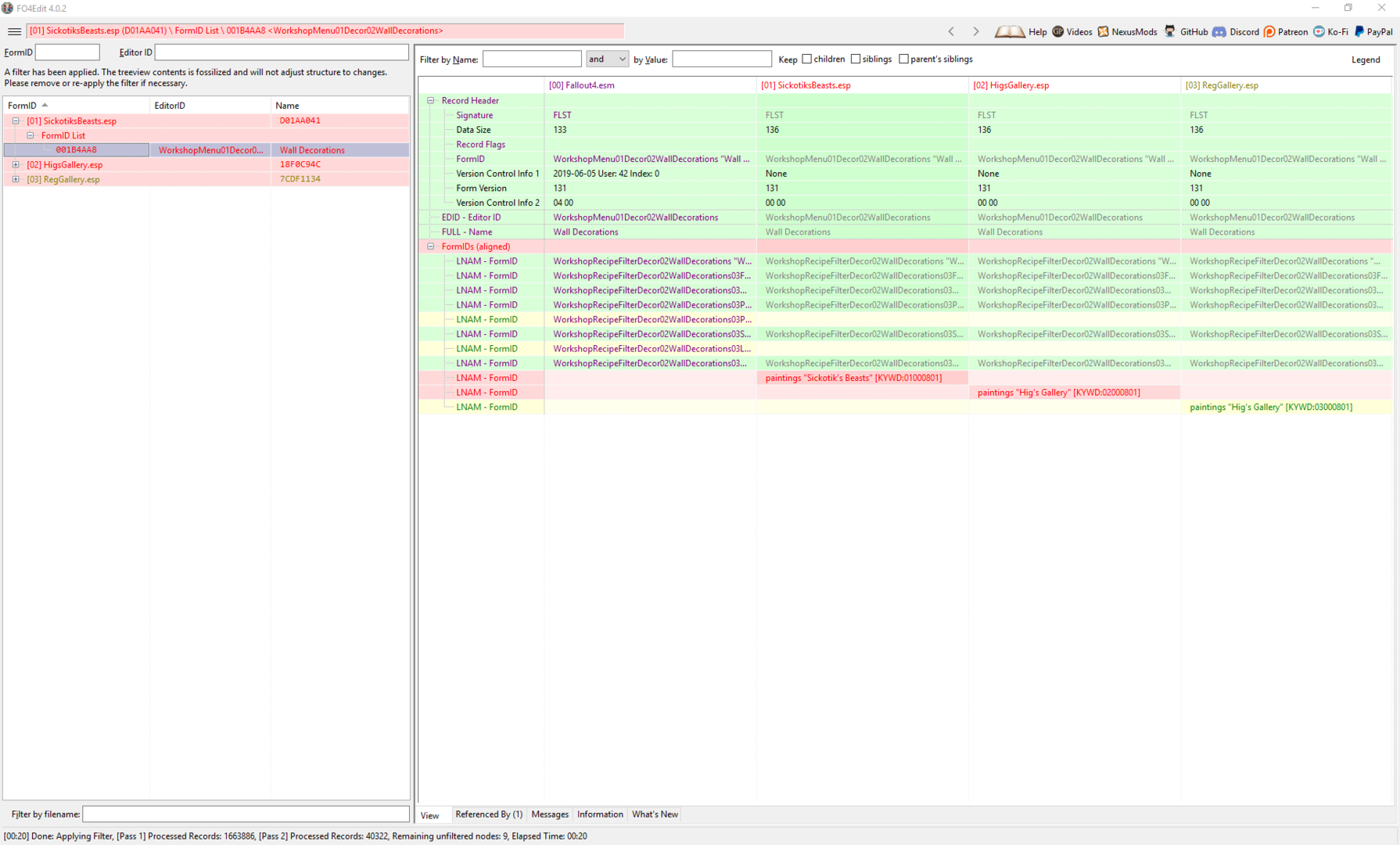This screenshot has width=1400, height=845.
Task: Collapse the Record Header section
Action: click(x=430, y=100)
